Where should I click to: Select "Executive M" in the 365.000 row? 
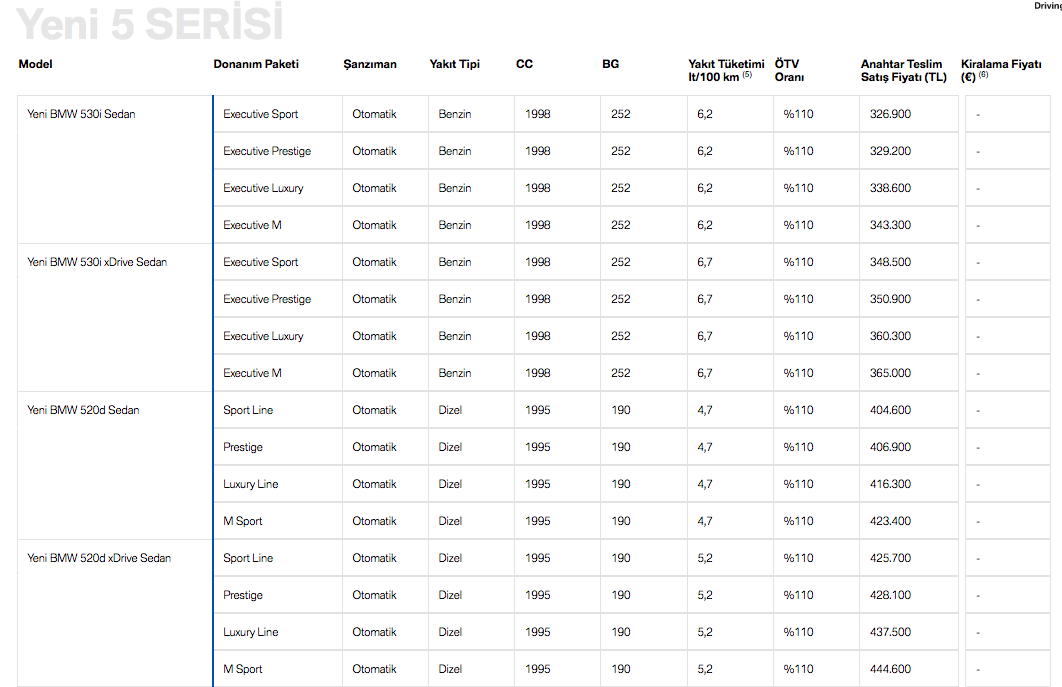click(x=252, y=373)
